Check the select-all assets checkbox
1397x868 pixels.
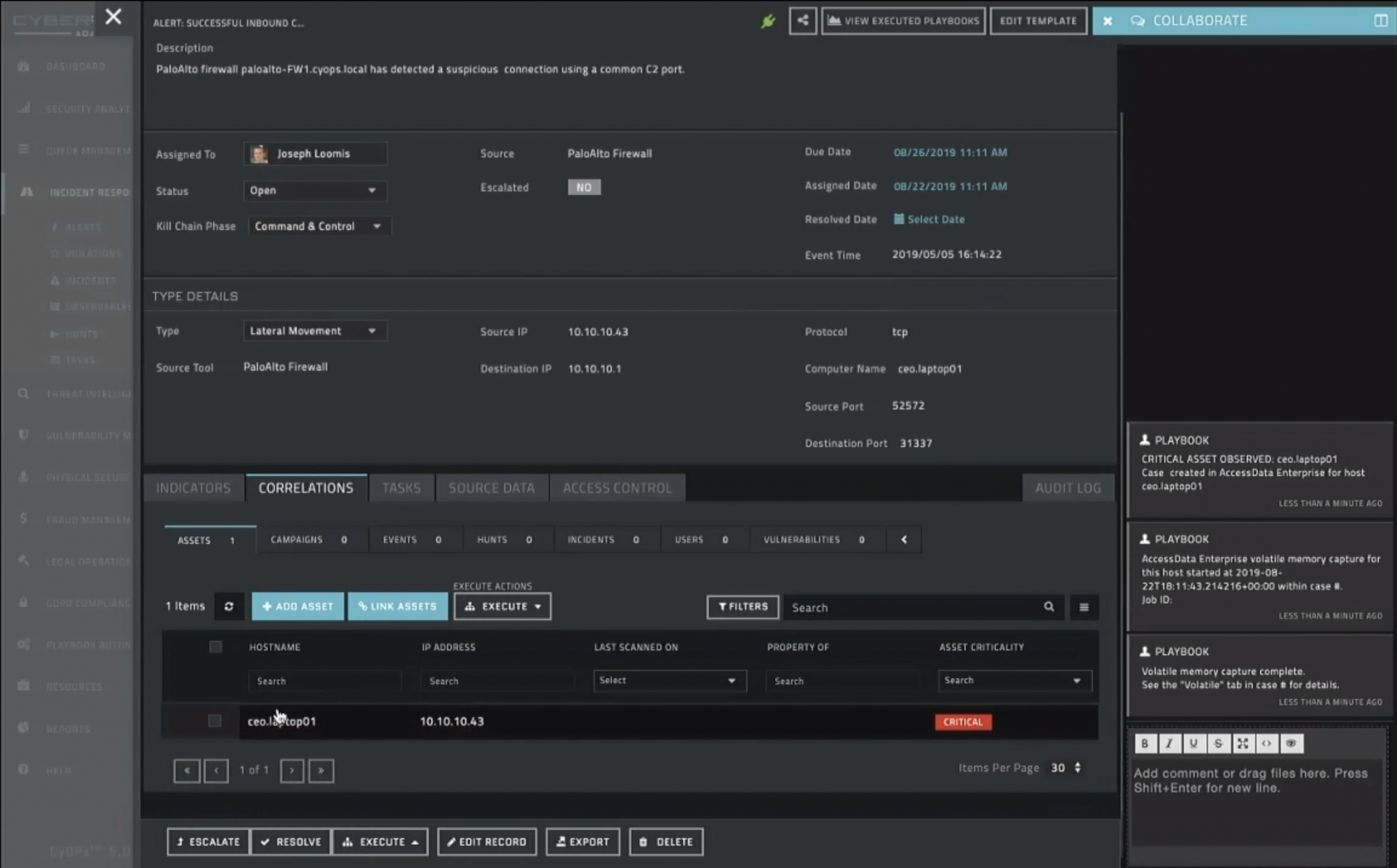point(216,646)
